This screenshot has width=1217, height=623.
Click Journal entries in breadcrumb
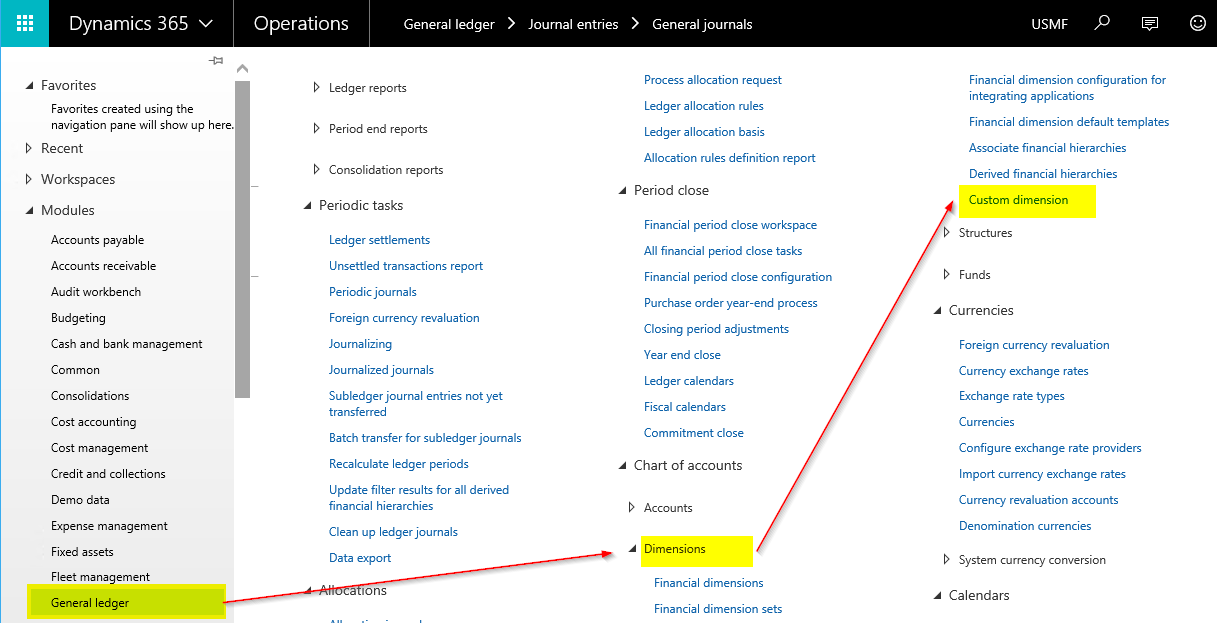click(x=573, y=24)
